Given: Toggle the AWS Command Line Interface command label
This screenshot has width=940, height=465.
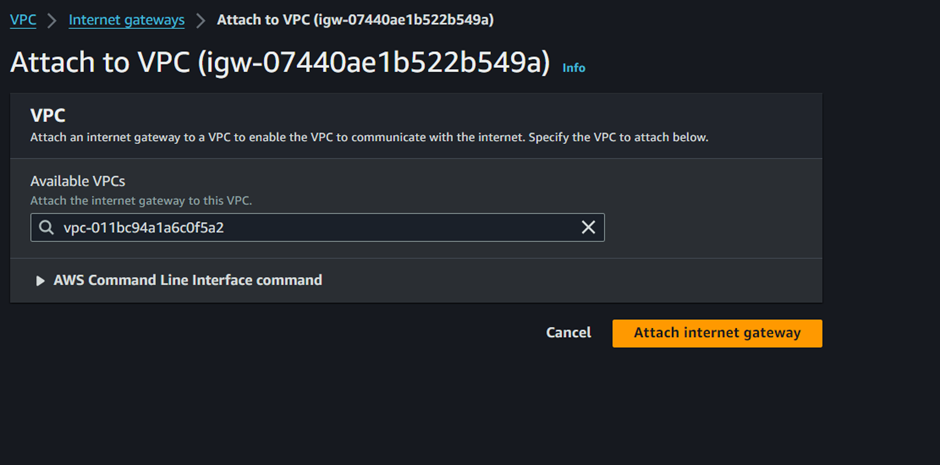Looking at the screenshot, I should tap(188, 280).
